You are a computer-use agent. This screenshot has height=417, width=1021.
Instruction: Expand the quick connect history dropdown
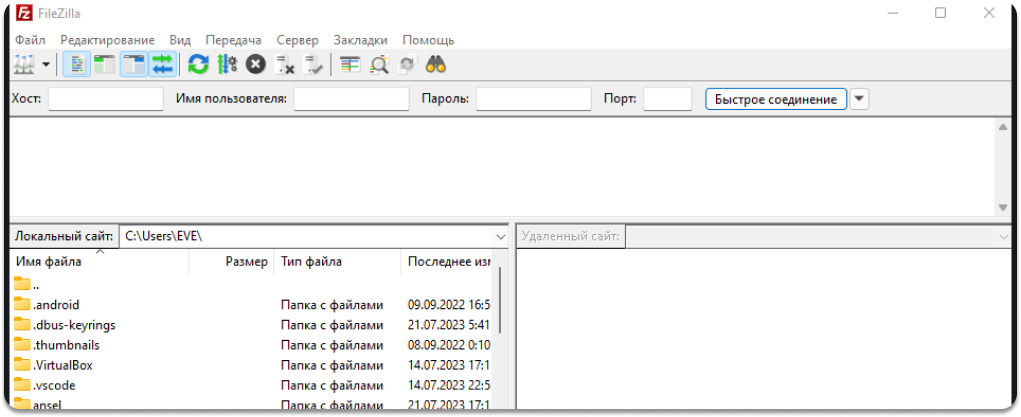(860, 99)
